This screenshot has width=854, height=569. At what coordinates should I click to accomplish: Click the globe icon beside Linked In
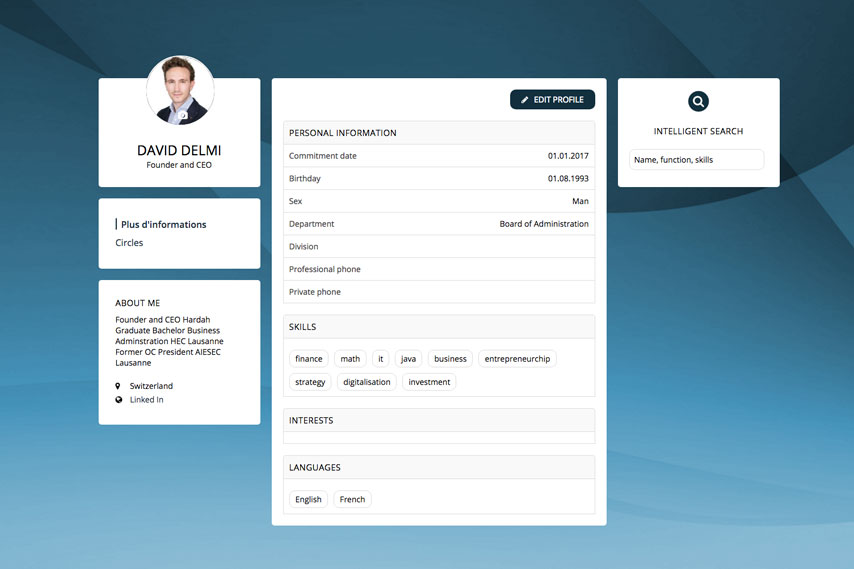(119, 400)
